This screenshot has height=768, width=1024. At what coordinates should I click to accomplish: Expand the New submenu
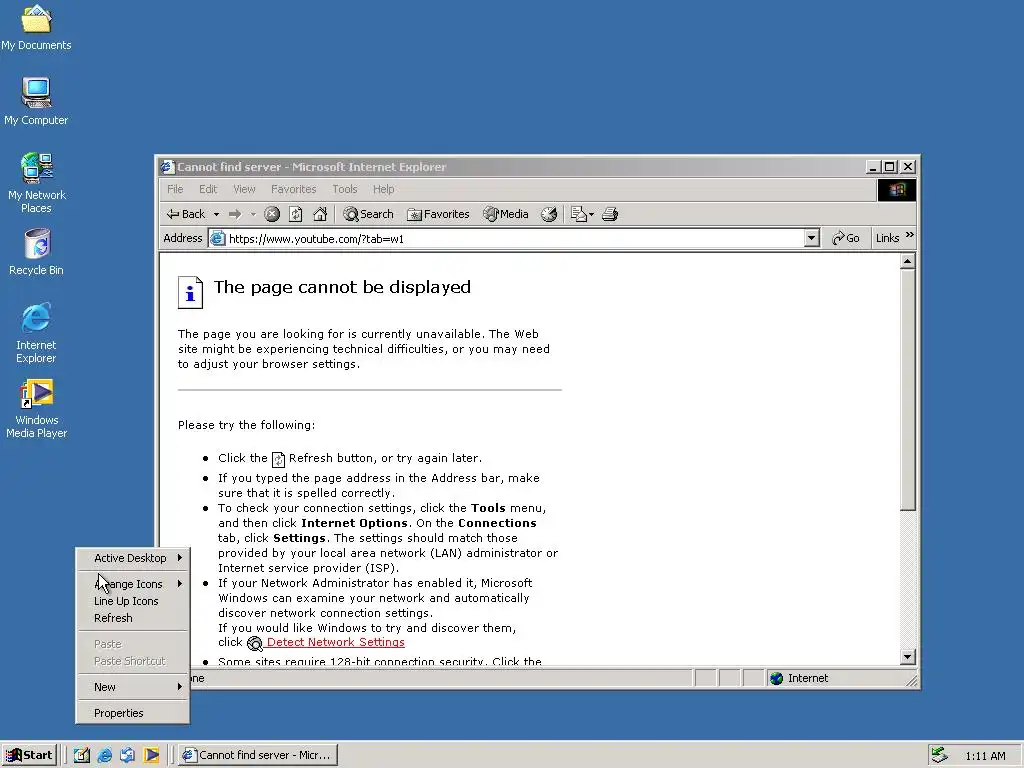point(133,687)
